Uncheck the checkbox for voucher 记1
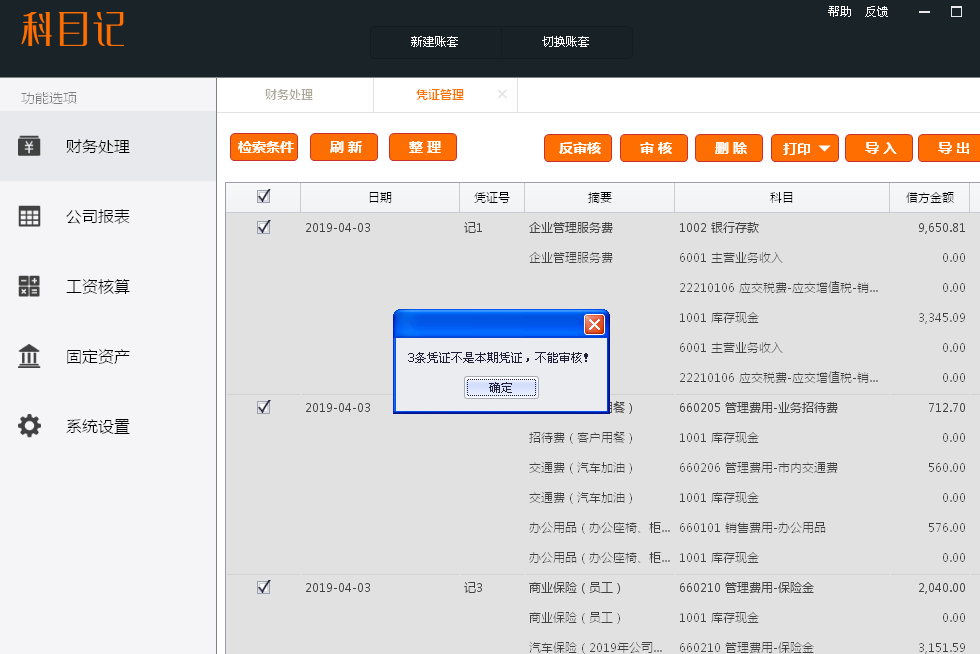Image resolution: width=980 pixels, height=654 pixels. click(x=264, y=228)
